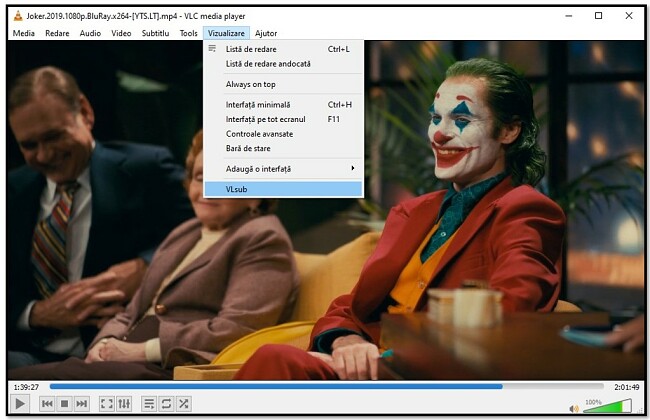This screenshot has width=650, height=420.
Task: Toggle Listă de redare andocată
Action: click(x=284, y=64)
